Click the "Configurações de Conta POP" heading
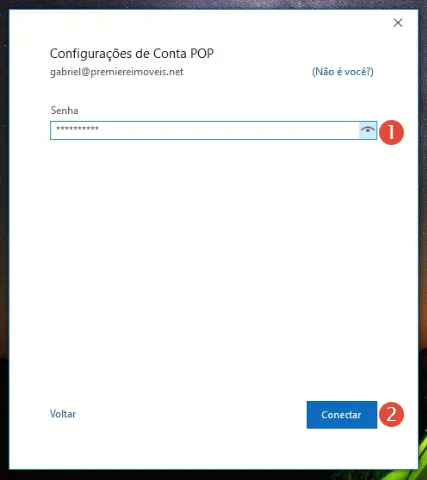 coord(132,54)
